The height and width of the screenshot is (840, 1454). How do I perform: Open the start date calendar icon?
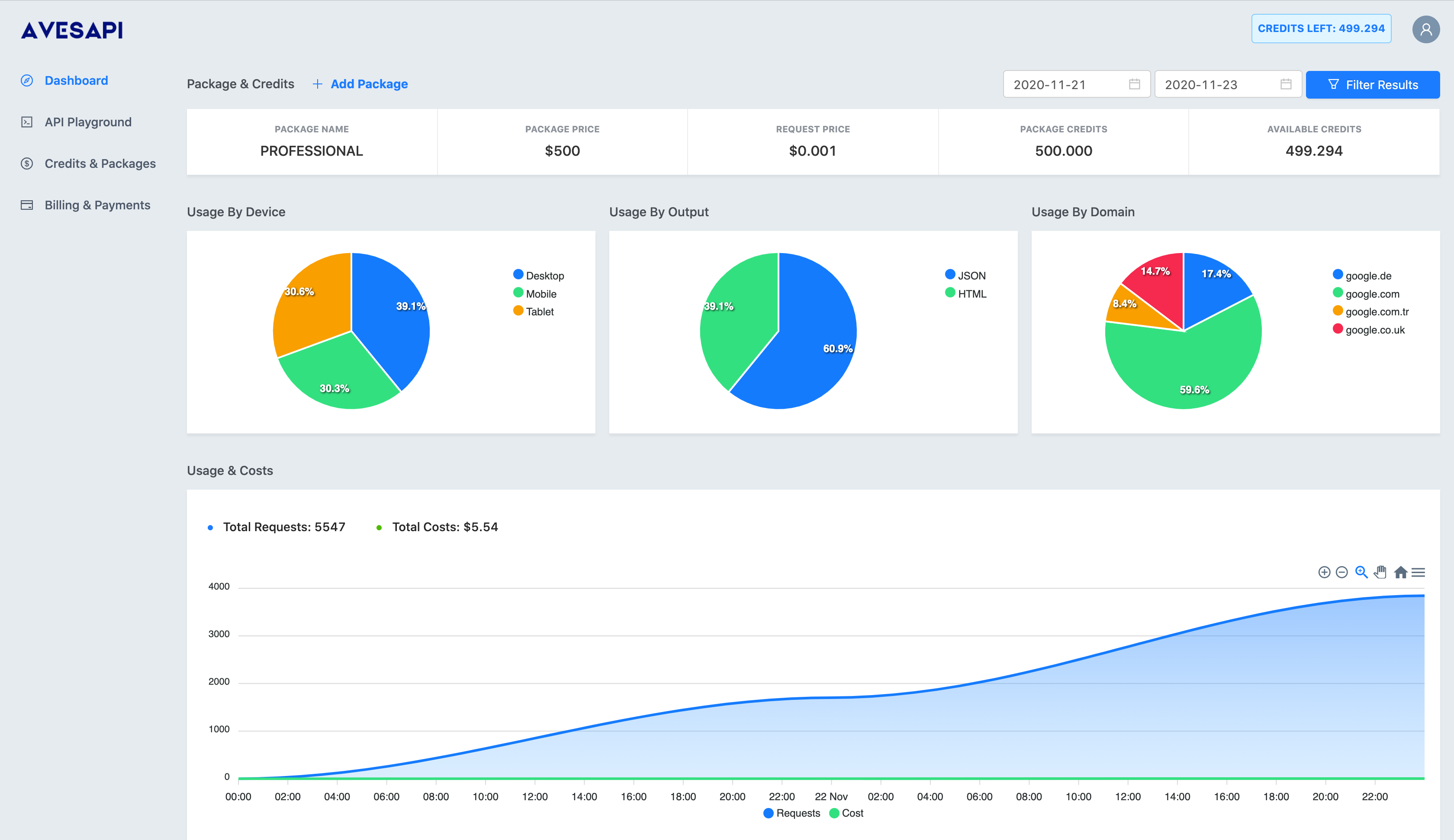pos(1134,84)
